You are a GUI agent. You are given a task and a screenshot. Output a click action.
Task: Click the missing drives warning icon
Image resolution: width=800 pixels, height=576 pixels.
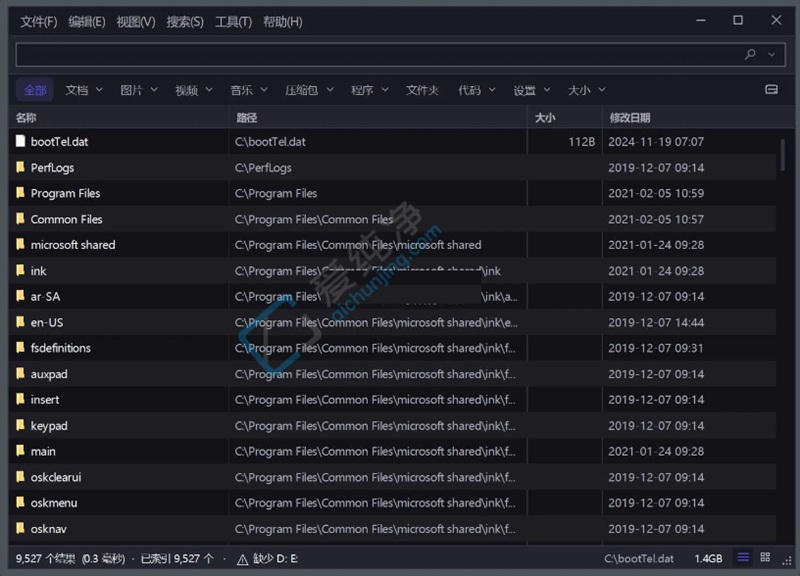[x=242, y=560]
